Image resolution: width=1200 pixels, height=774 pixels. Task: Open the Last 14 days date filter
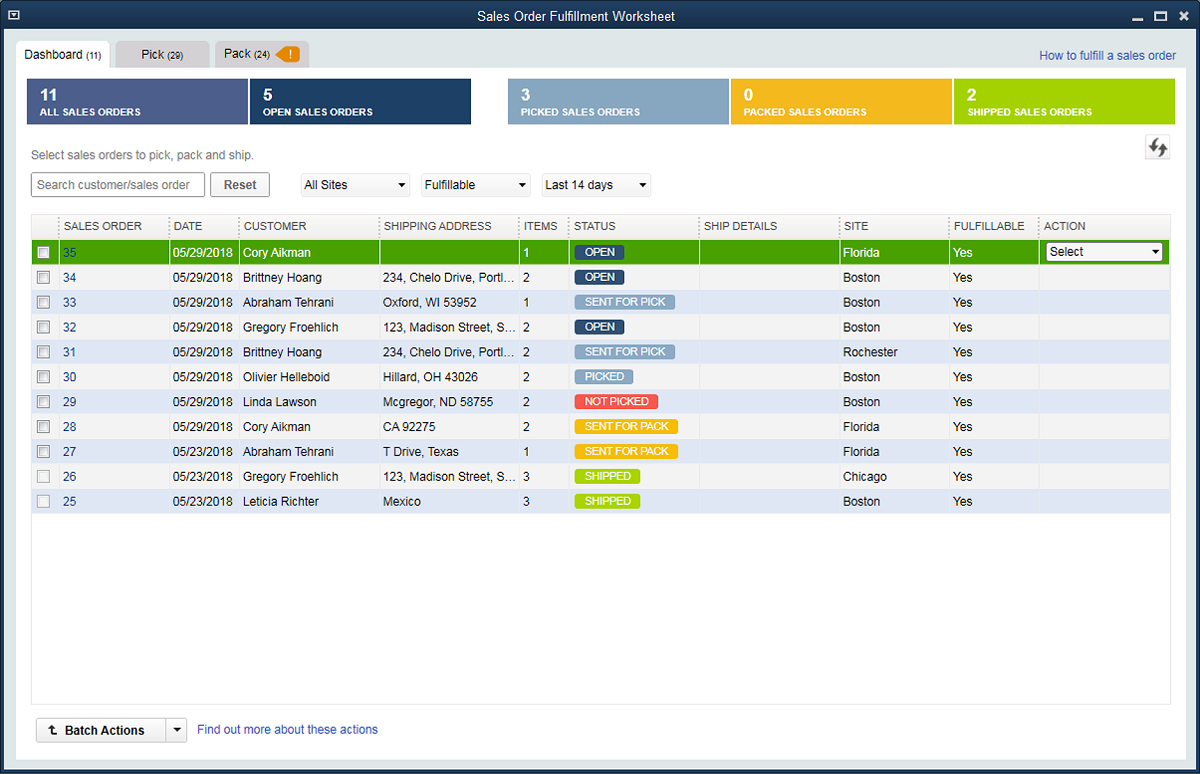click(596, 185)
